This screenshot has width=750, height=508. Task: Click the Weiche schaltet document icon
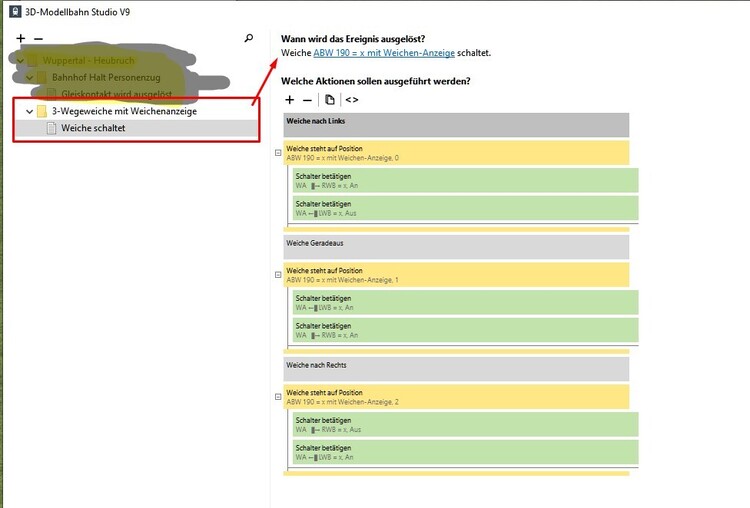[51, 128]
